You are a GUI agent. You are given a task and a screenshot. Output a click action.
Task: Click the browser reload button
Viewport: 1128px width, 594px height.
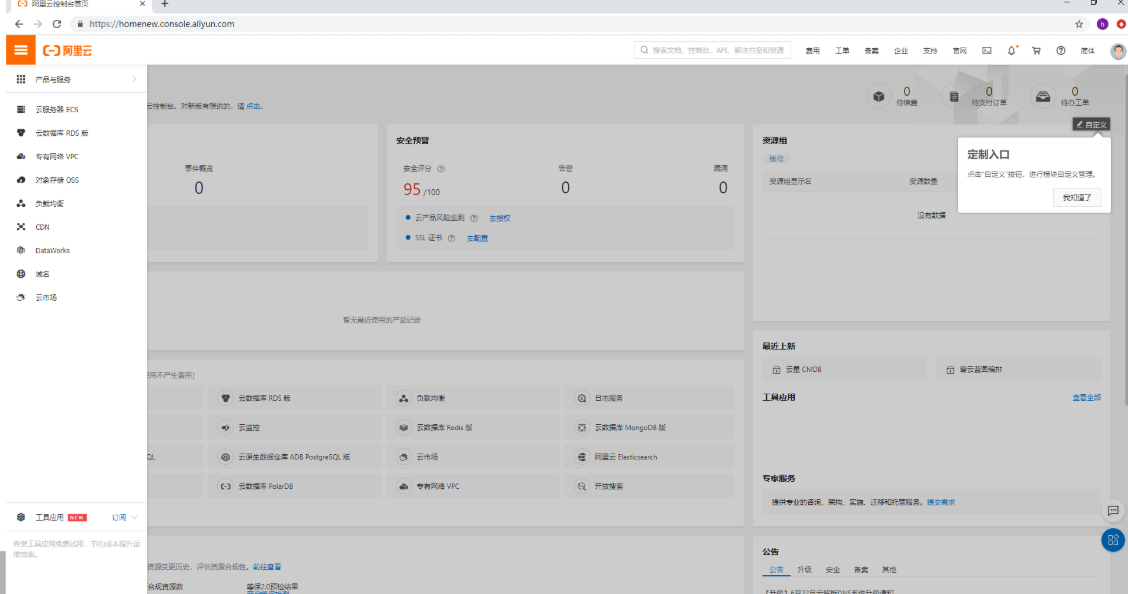click(57, 24)
